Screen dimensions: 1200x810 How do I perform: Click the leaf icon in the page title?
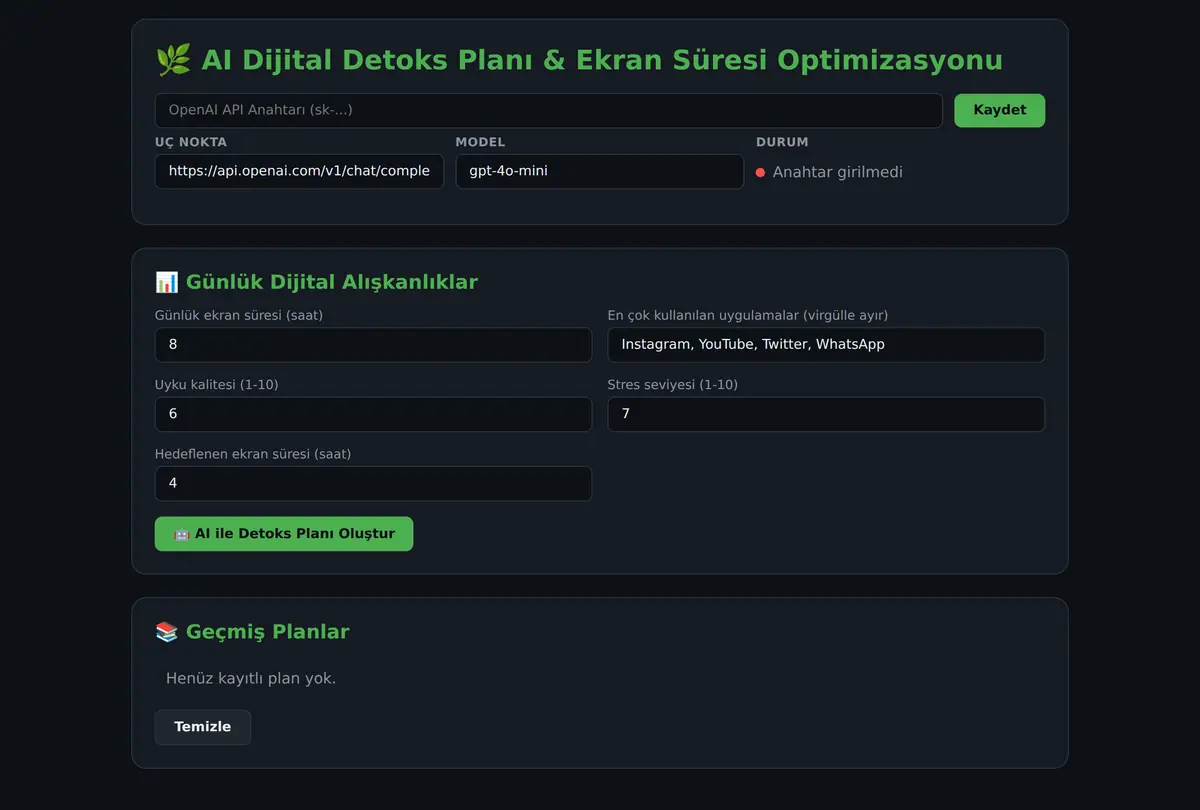[174, 60]
